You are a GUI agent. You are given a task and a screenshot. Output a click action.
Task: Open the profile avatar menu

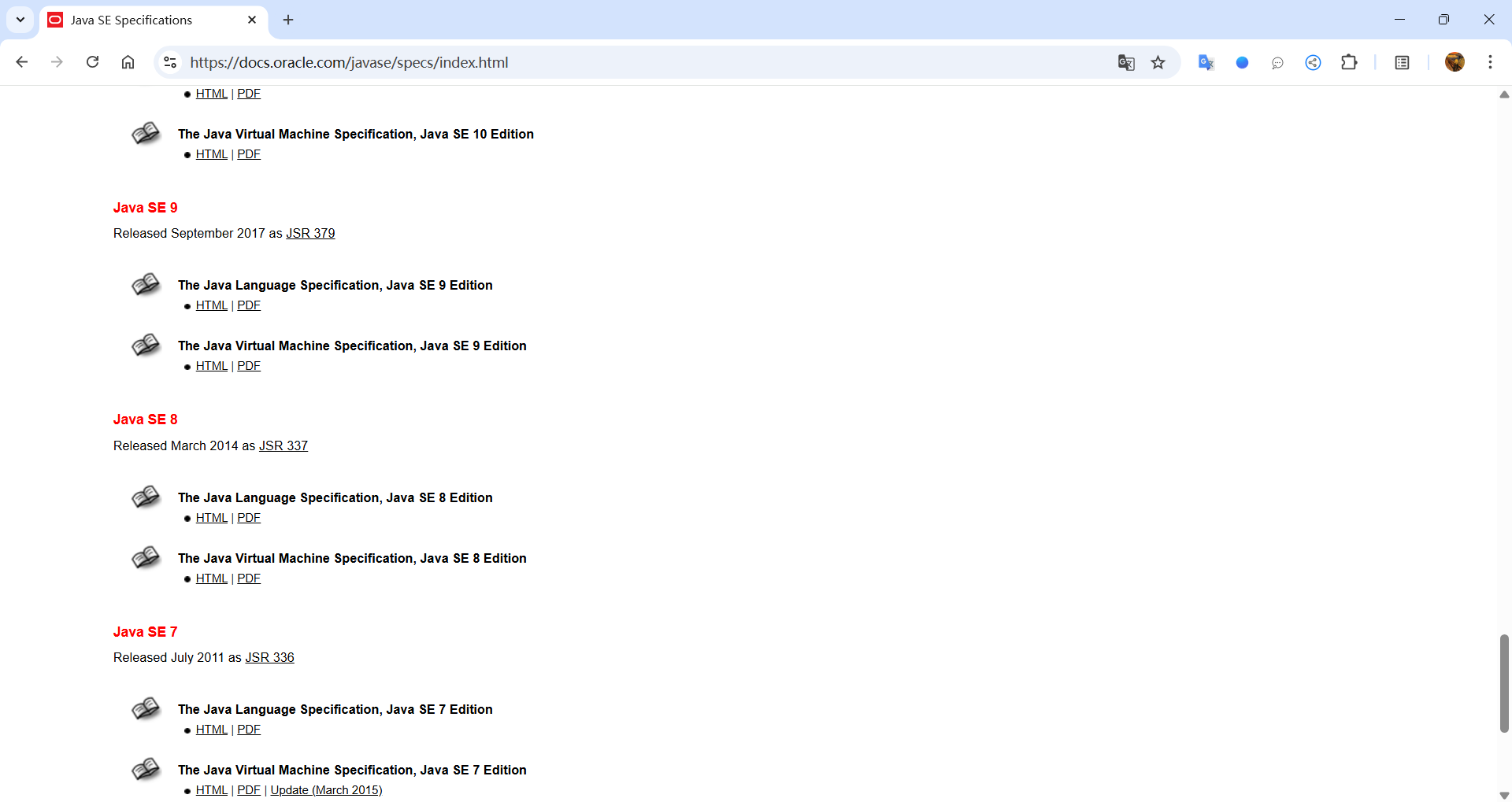[x=1455, y=62]
